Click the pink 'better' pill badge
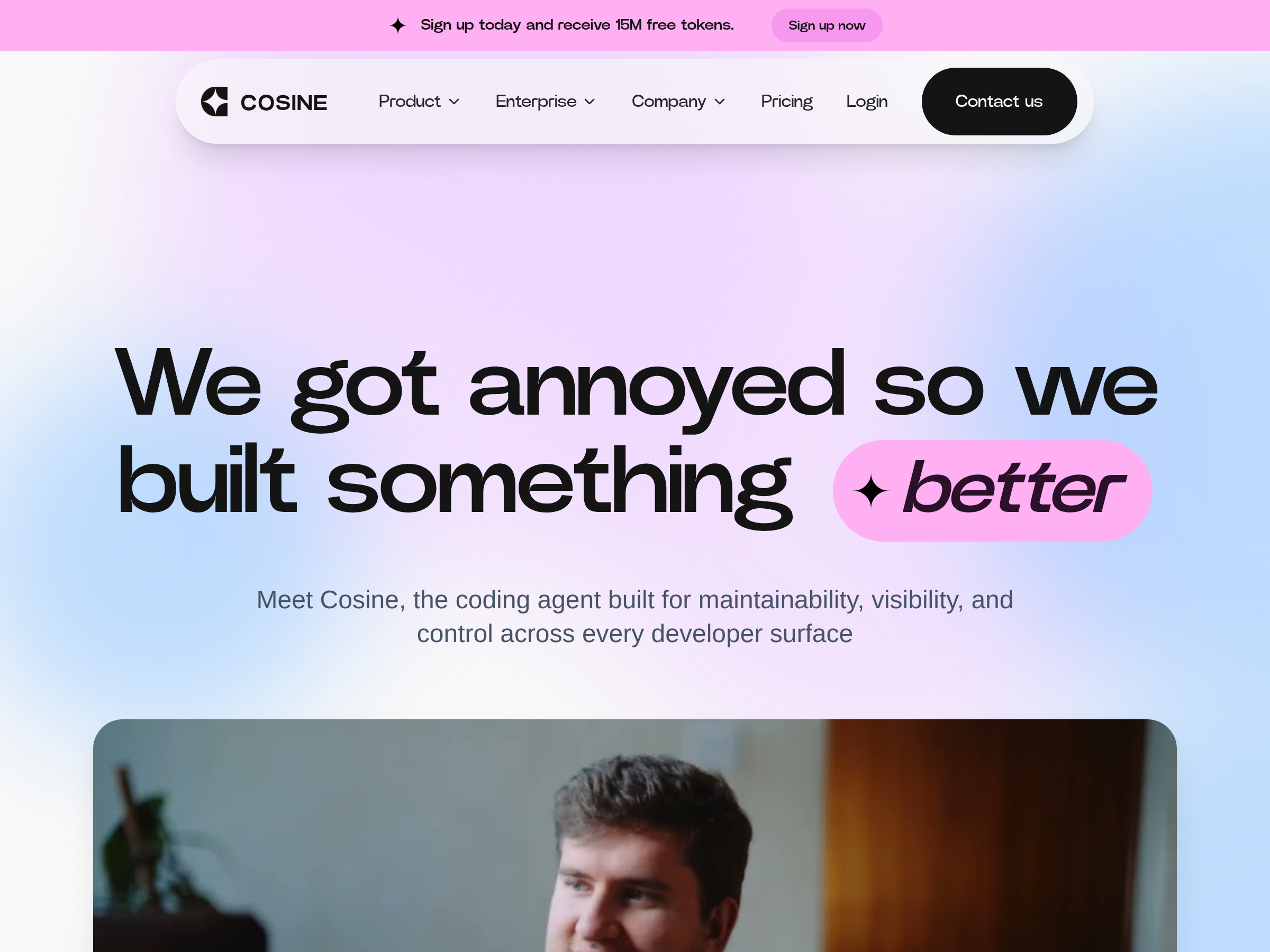Viewport: 1270px width, 952px height. [992, 491]
